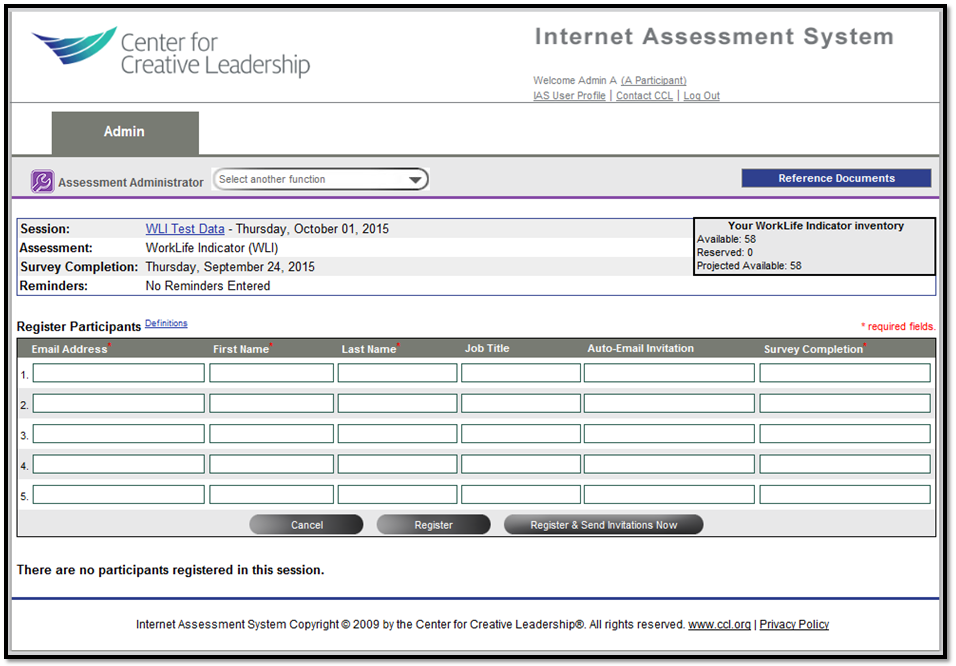Screen dimensions: 956x666
Task: Switch to the Admin tab
Action: pyautogui.click(x=125, y=132)
